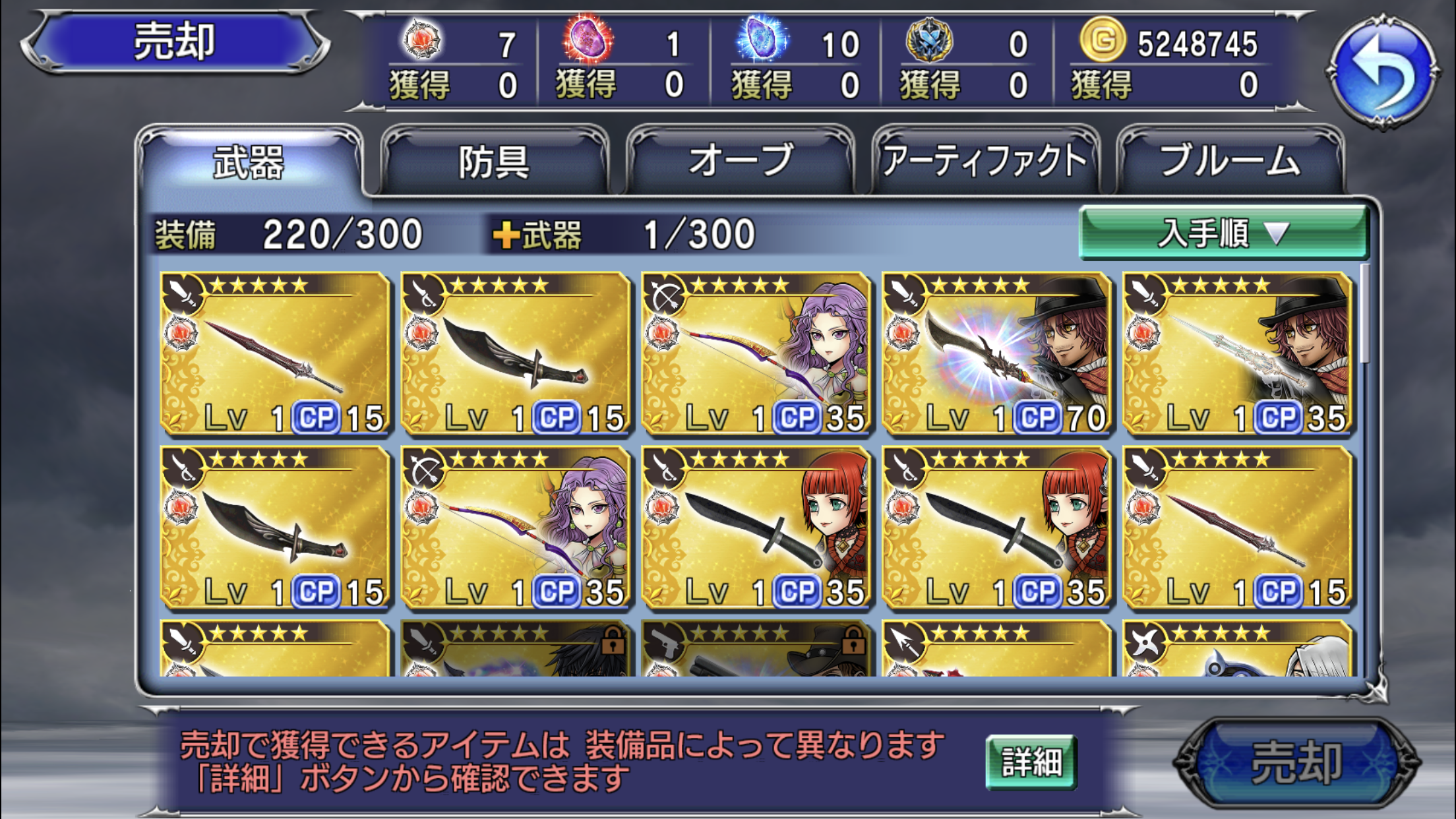Switch to the 防具 armor tab
The image size is (1456, 819).
(494, 161)
